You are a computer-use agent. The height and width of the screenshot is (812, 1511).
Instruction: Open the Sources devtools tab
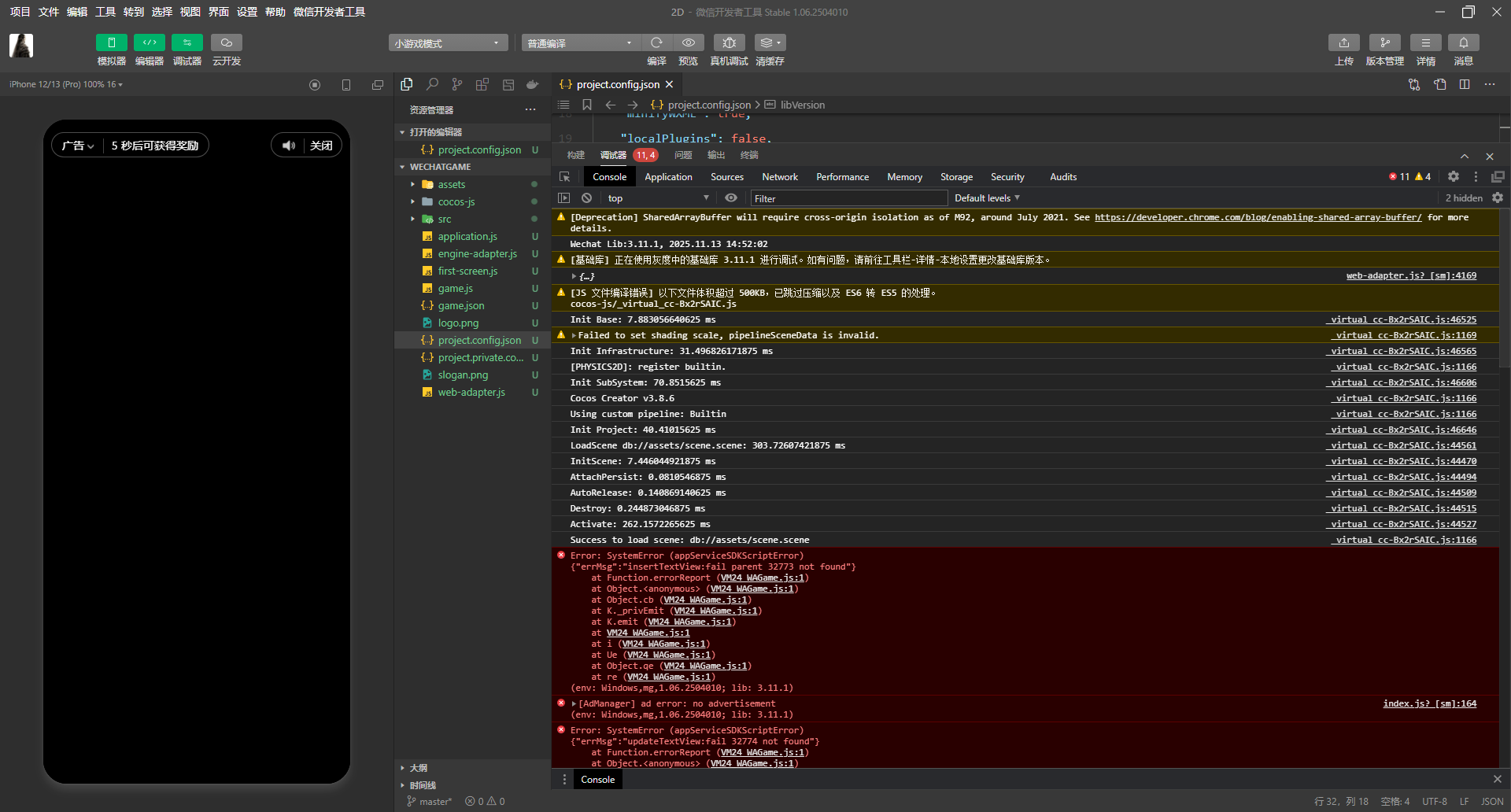[x=727, y=177]
